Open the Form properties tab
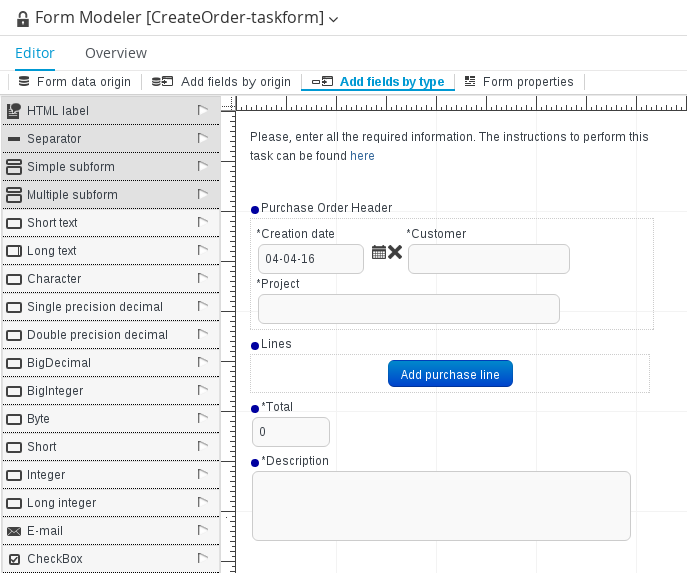This screenshot has width=687, height=573. click(519, 82)
